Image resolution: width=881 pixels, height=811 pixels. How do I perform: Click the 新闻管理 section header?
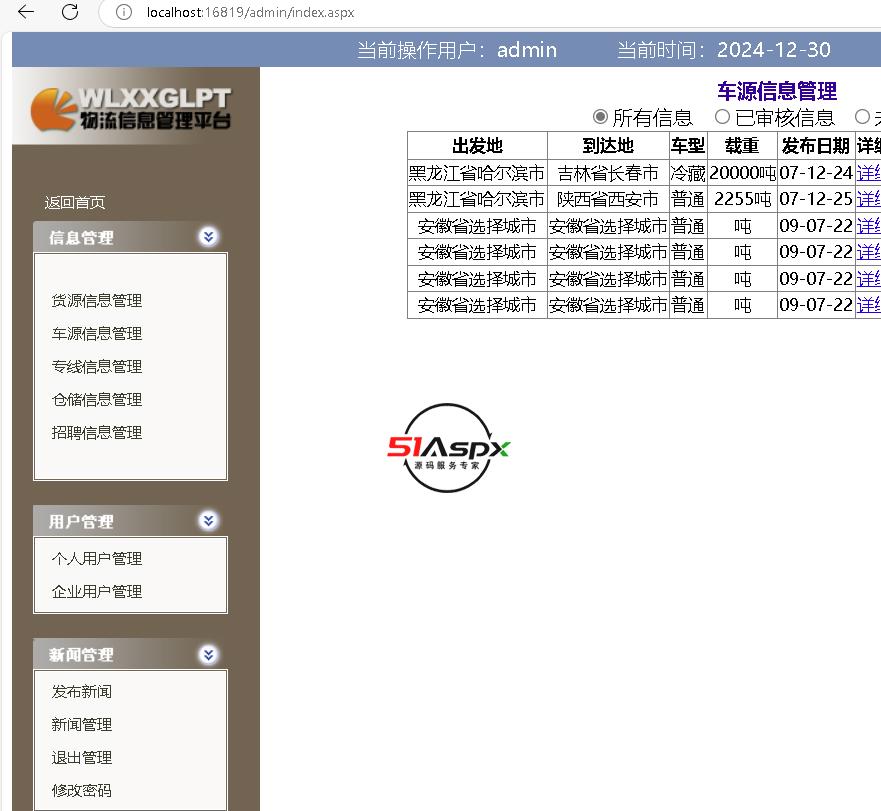click(130, 654)
